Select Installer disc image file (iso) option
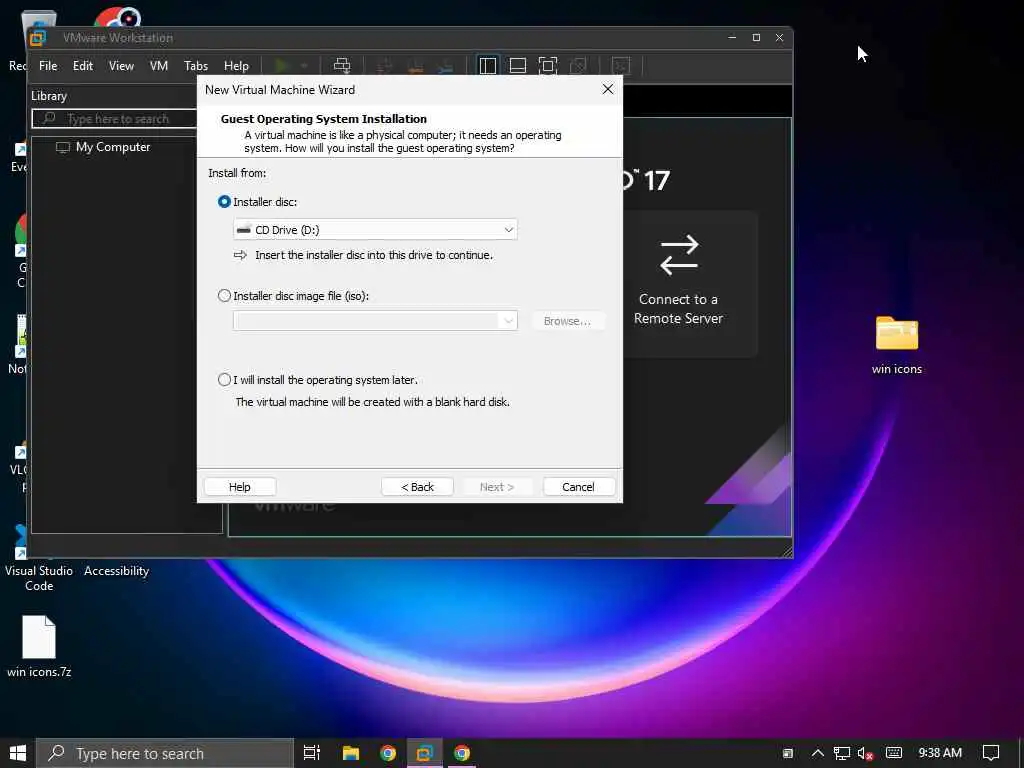Screen dimensions: 1024x768 [224, 296]
